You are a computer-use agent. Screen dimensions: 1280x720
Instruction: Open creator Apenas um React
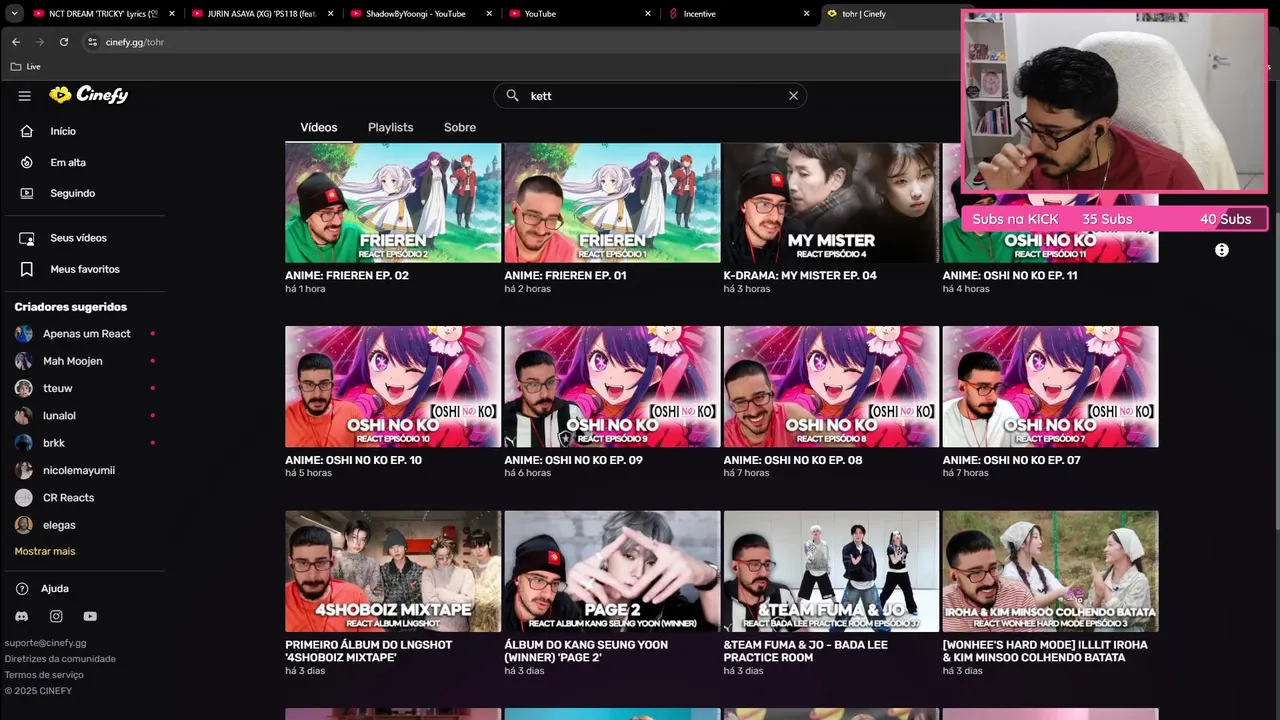click(x=85, y=334)
